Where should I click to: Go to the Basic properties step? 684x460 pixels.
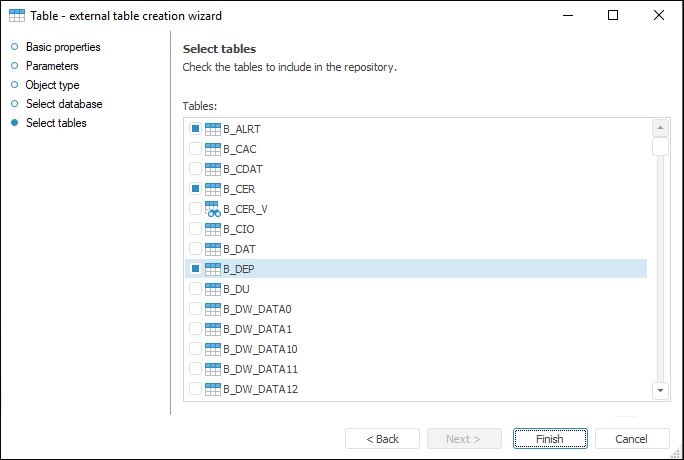pos(63,47)
